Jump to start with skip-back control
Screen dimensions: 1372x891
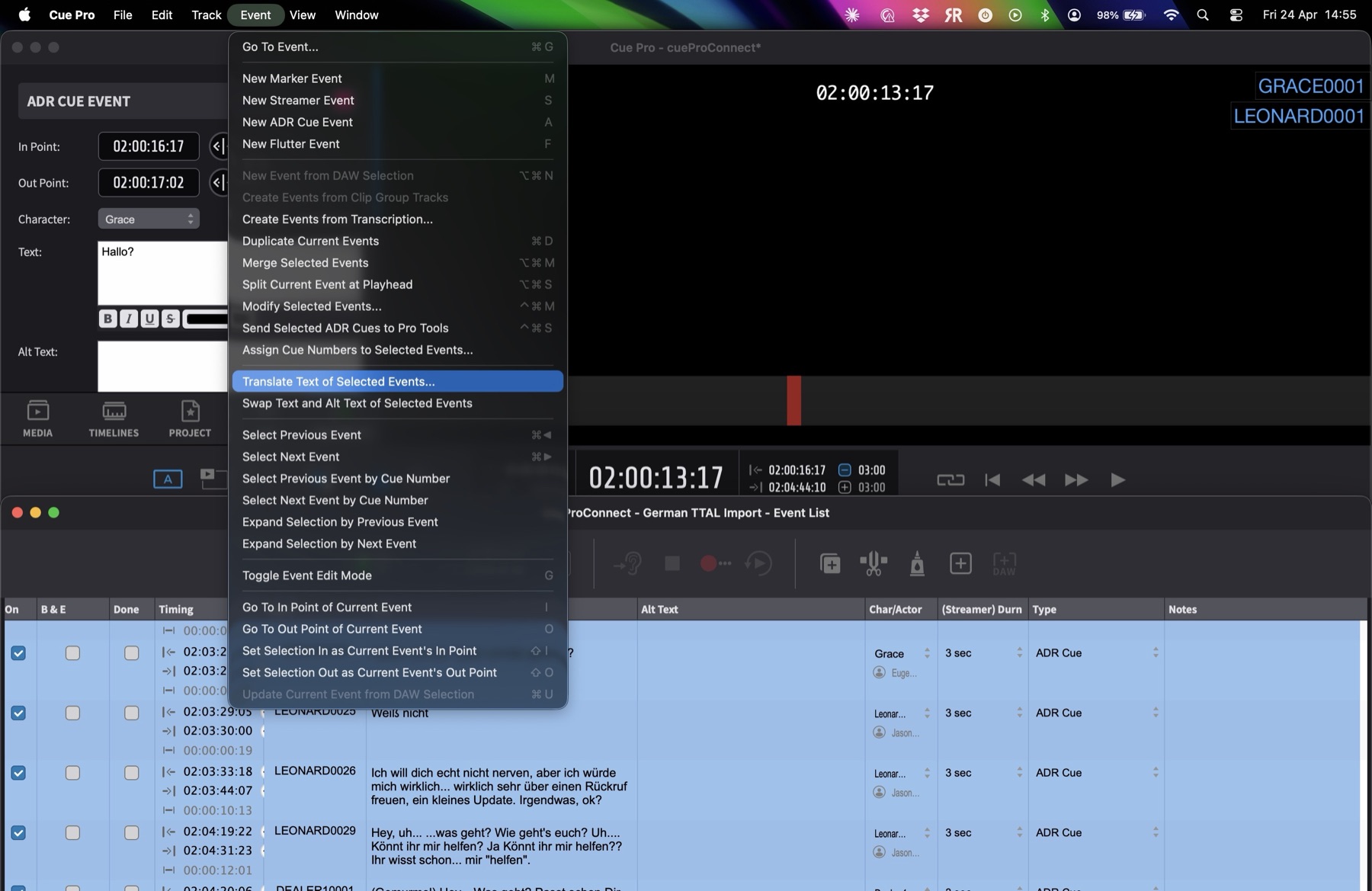[x=992, y=479]
